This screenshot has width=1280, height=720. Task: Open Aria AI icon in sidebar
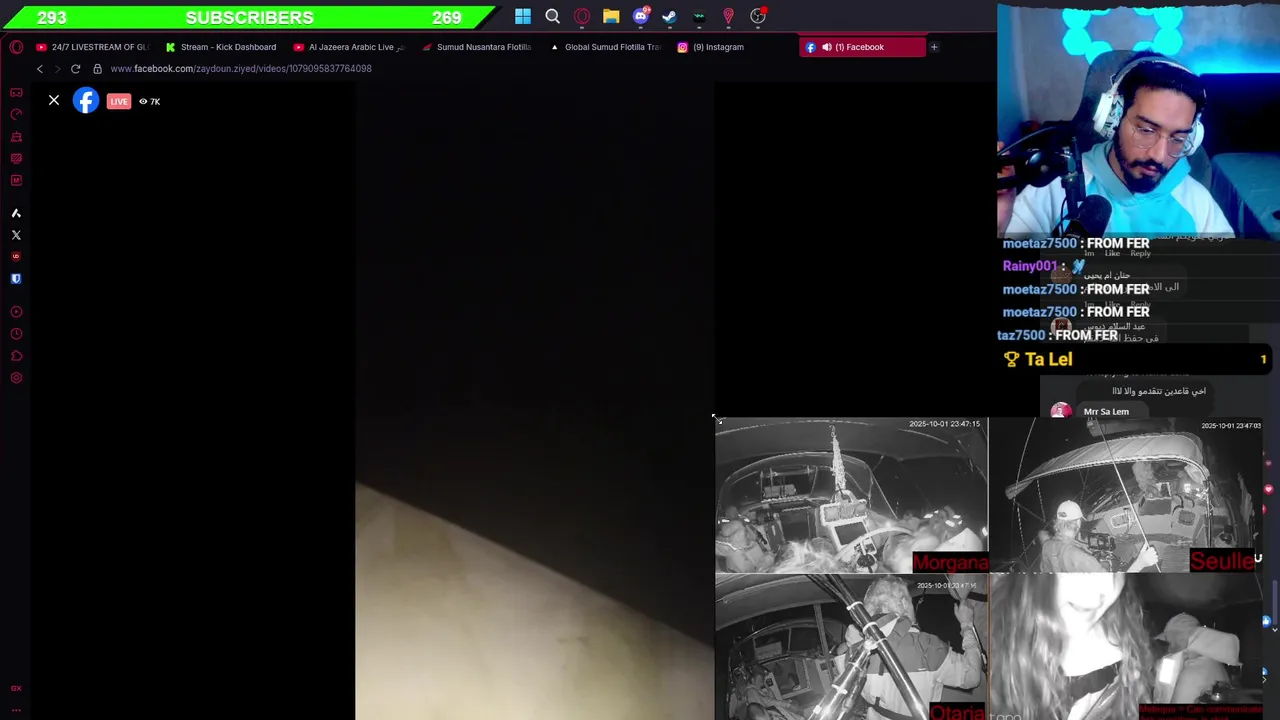pos(16,213)
